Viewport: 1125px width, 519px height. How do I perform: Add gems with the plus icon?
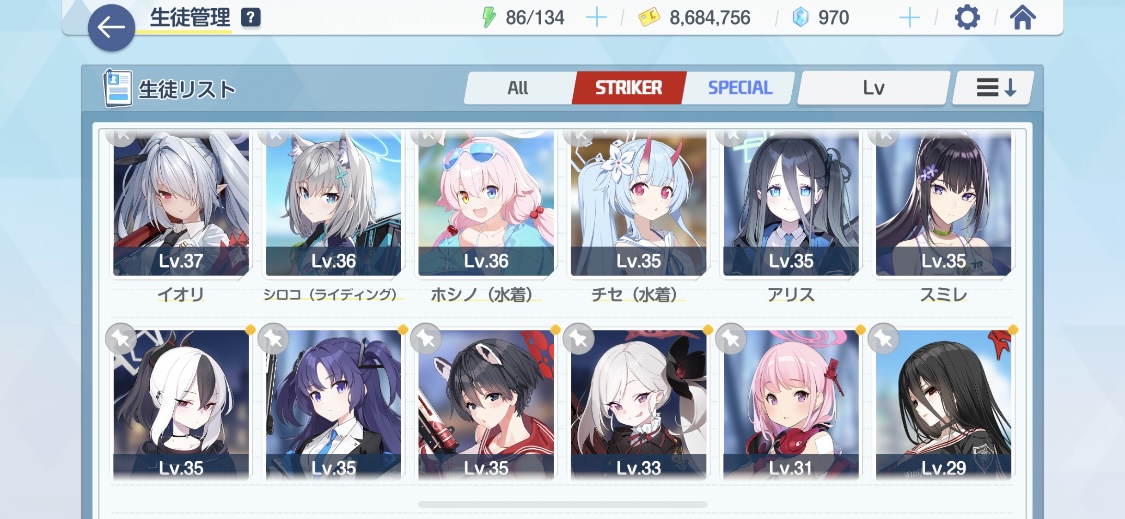[909, 17]
